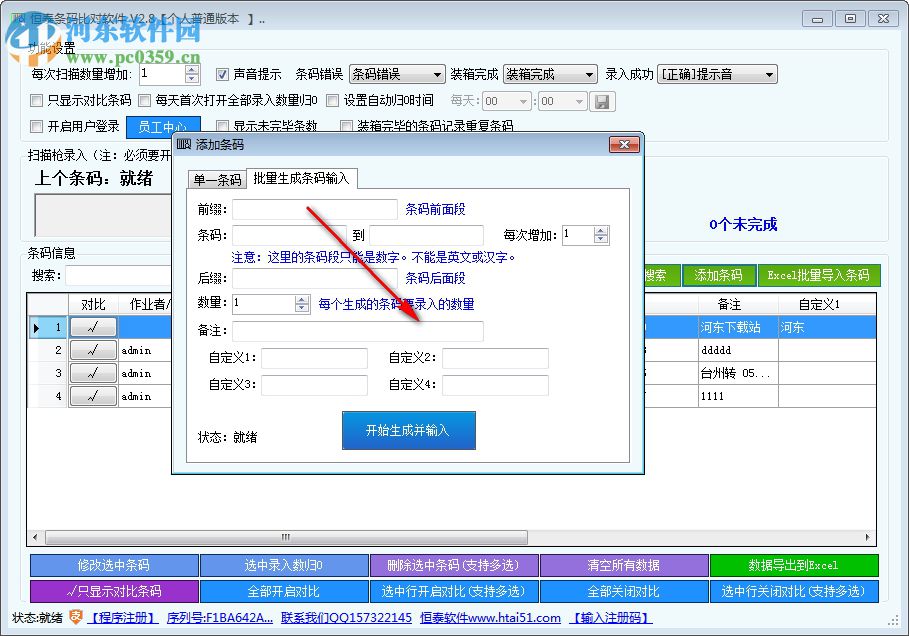Click the green 添加条码 button

(720, 275)
